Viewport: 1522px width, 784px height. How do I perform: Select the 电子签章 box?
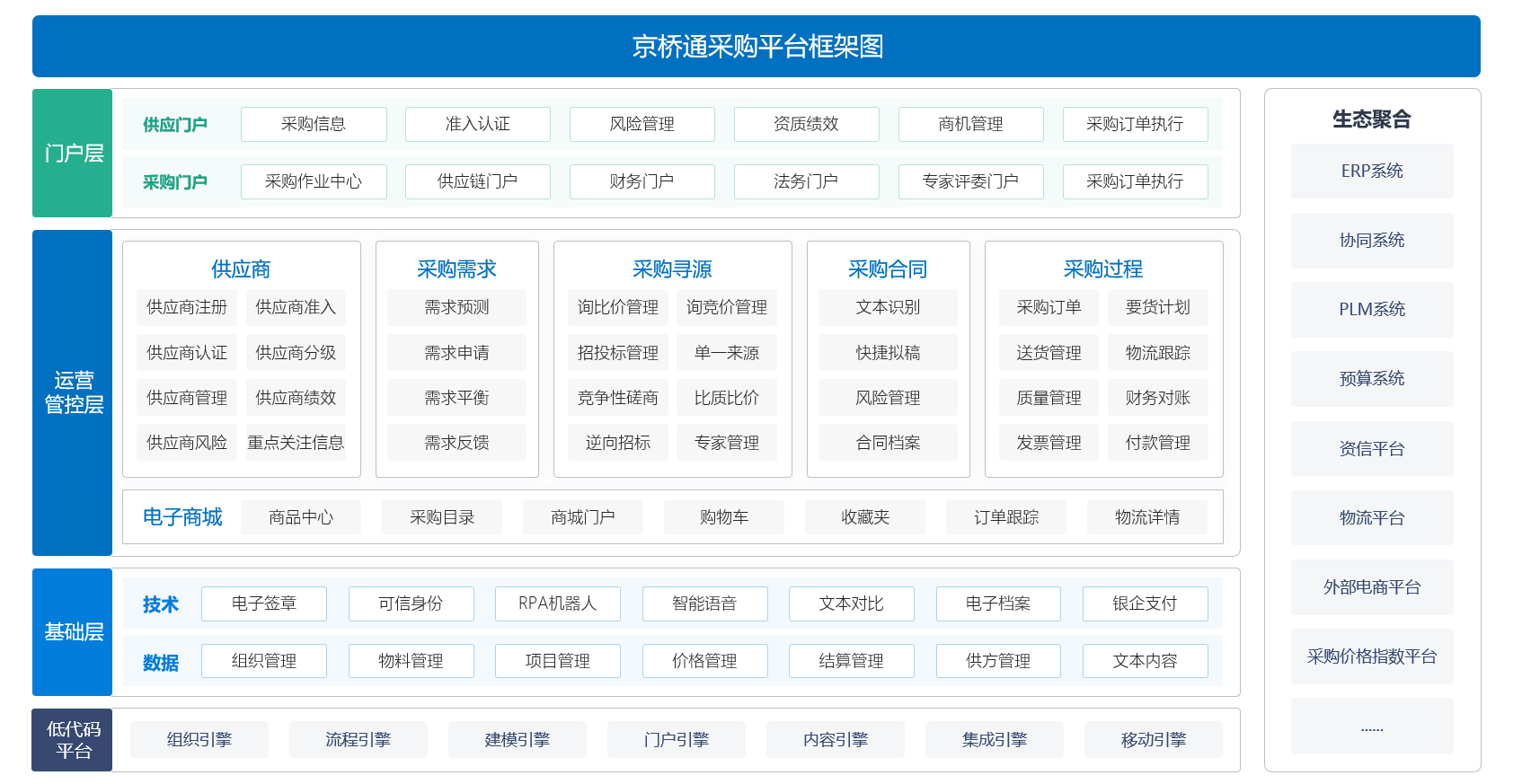(264, 603)
